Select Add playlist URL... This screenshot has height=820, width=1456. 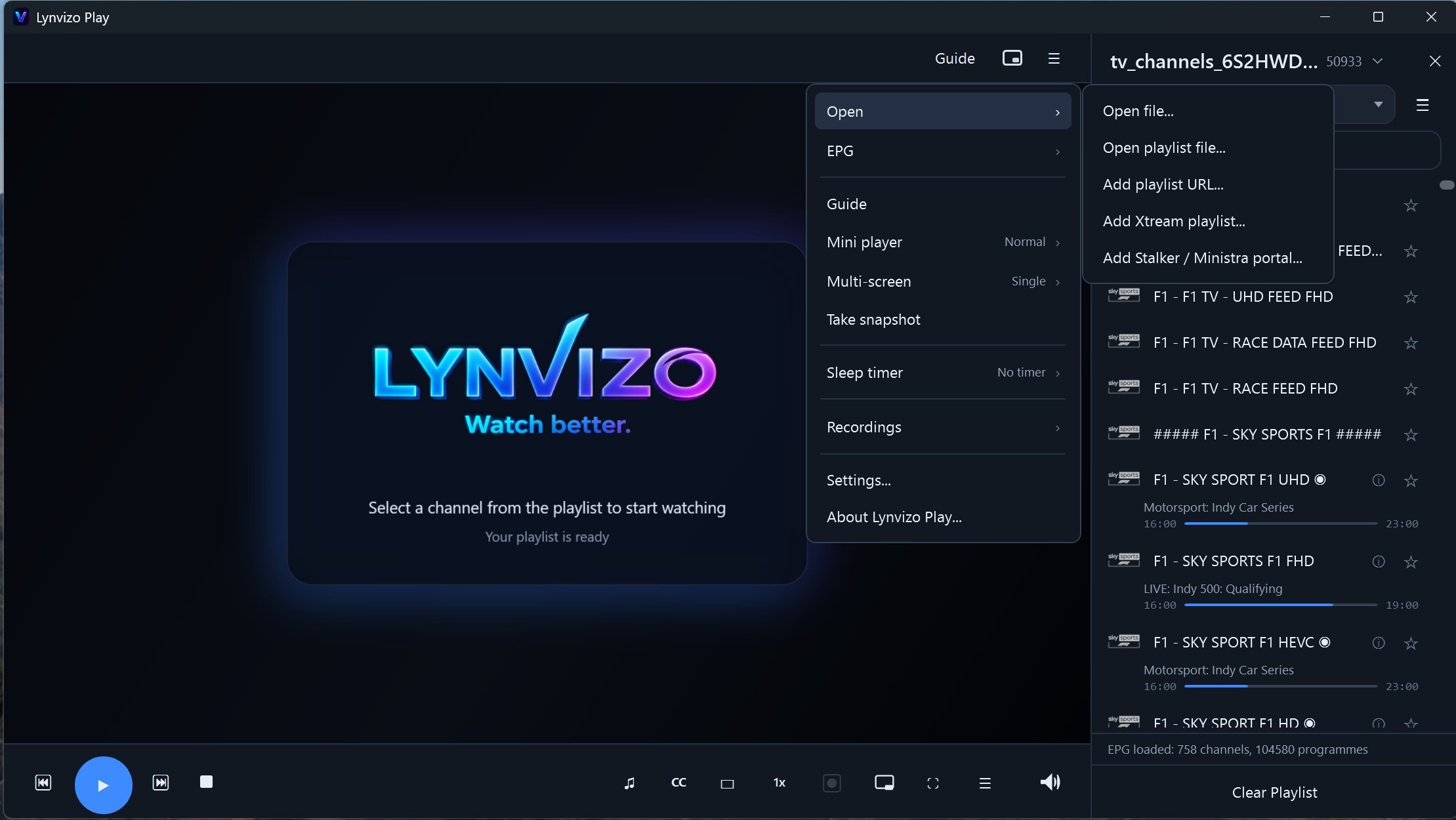click(1207, 184)
